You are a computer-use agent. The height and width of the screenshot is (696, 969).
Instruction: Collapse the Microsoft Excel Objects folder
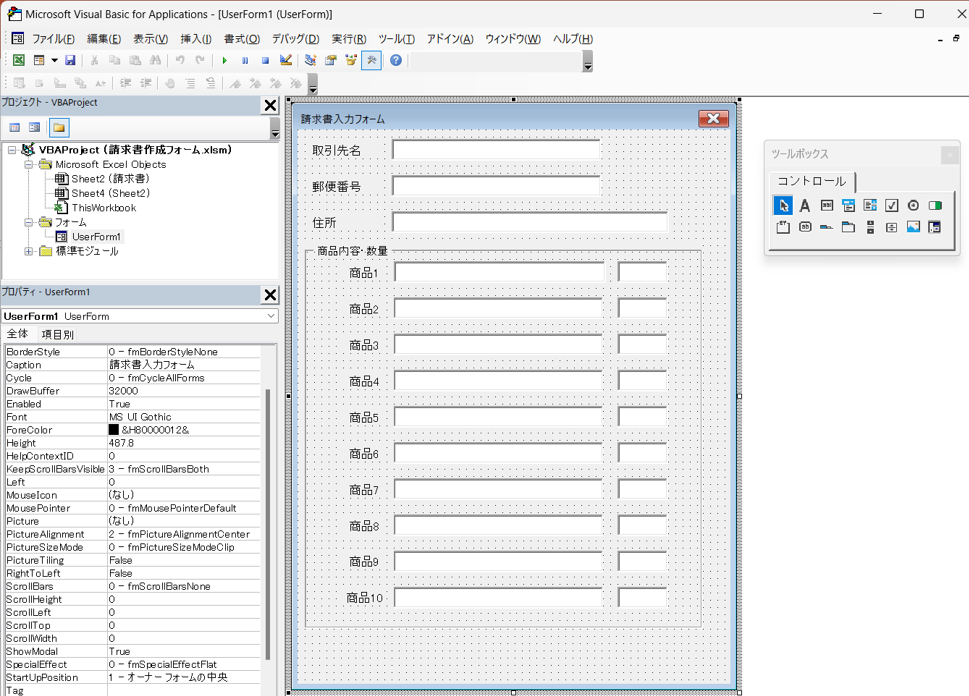click(x=29, y=165)
